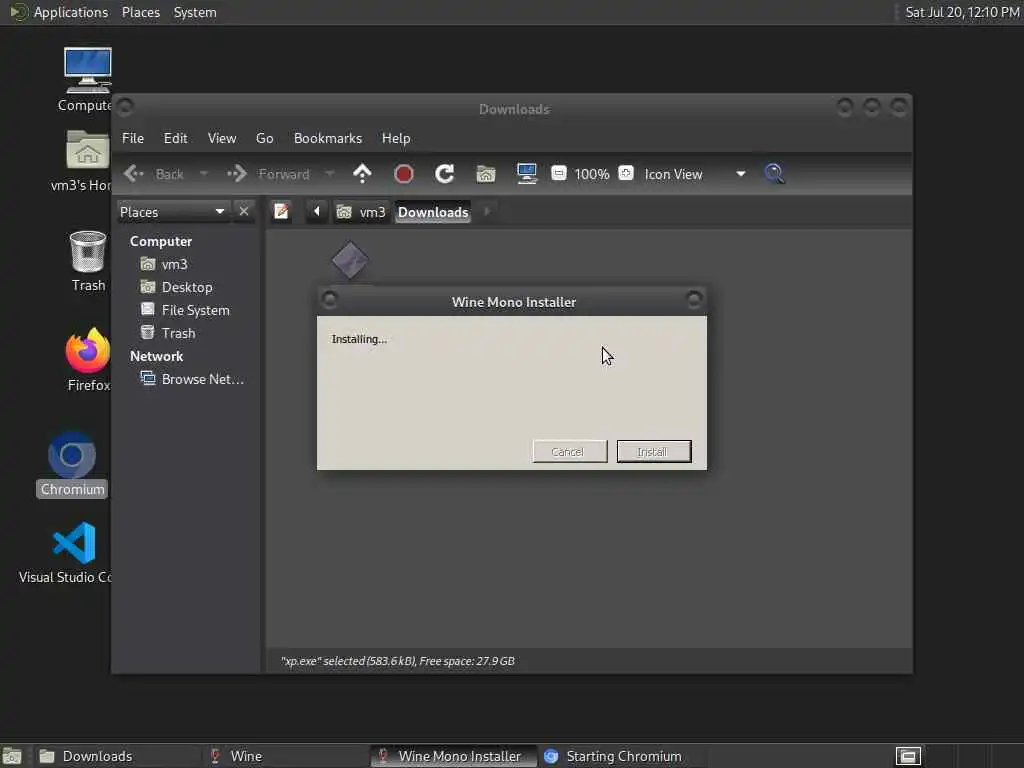This screenshot has width=1024, height=768.
Task: Select the Visual Studio Code desktop icon
Action: point(68,552)
